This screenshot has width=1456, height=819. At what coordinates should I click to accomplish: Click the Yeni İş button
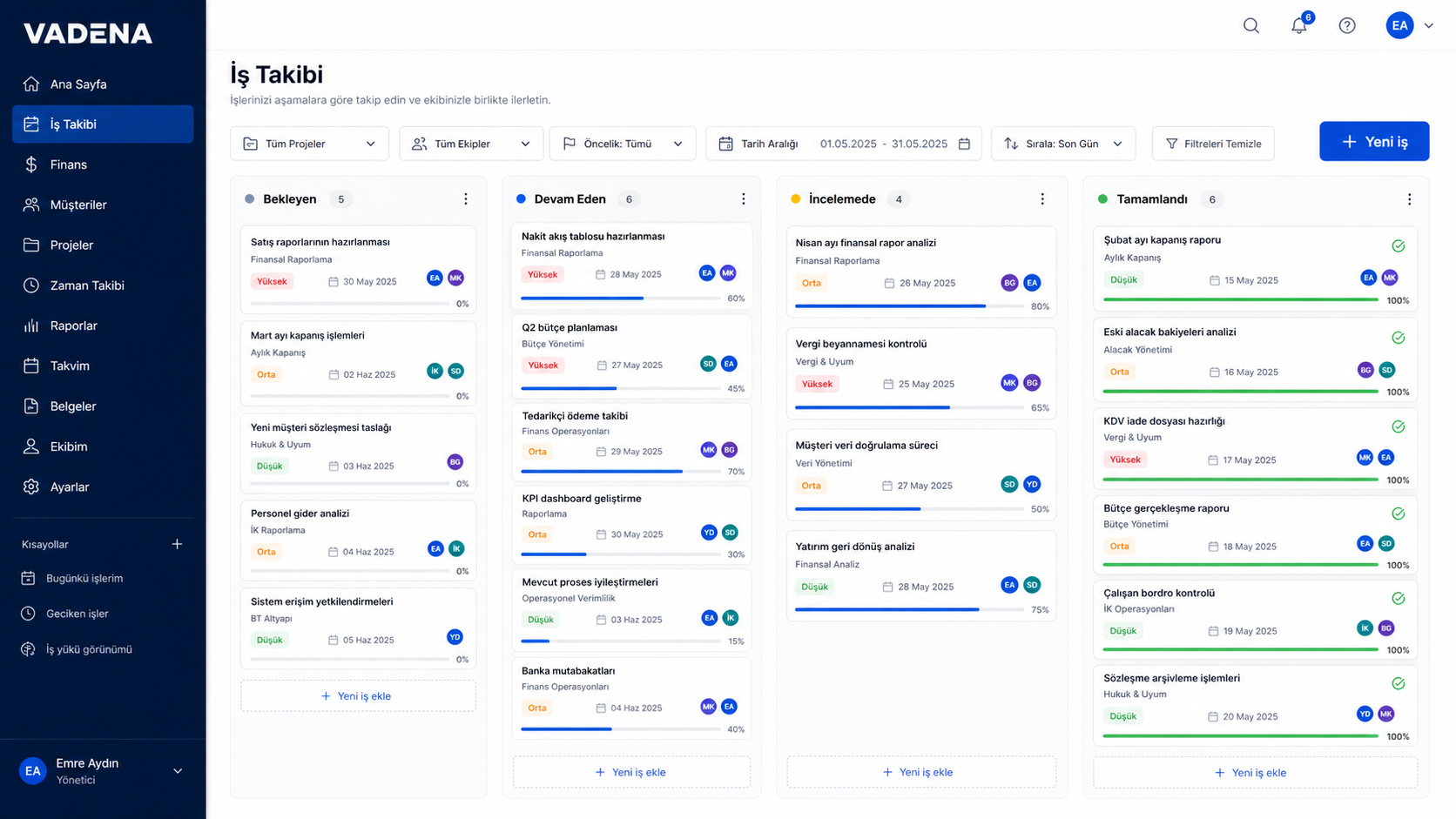[1374, 141]
